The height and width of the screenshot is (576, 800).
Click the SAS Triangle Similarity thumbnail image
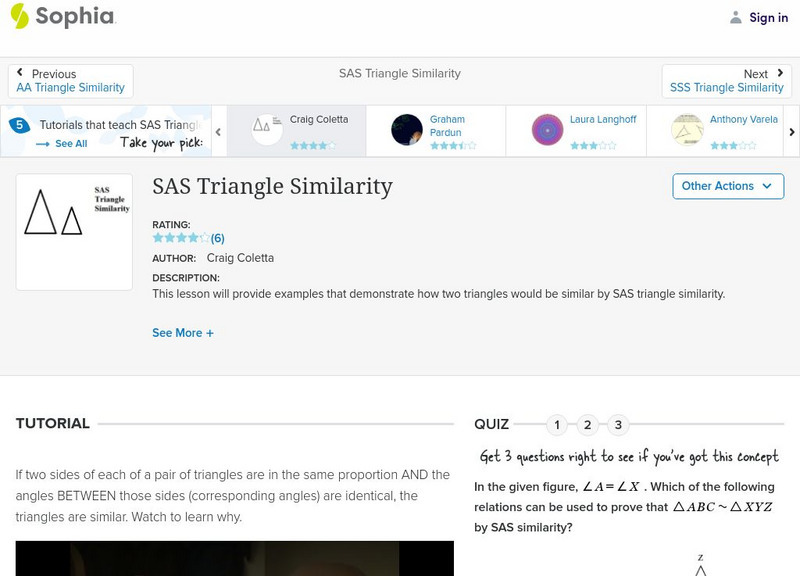tap(74, 232)
